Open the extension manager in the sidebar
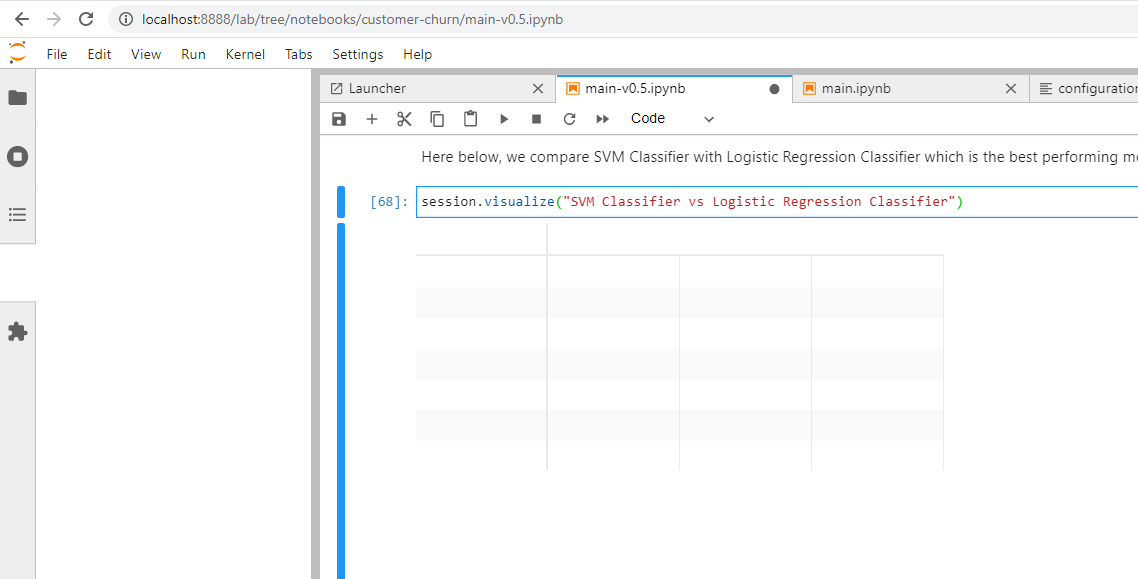Image resolution: width=1138 pixels, height=579 pixels. (x=17, y=331)
